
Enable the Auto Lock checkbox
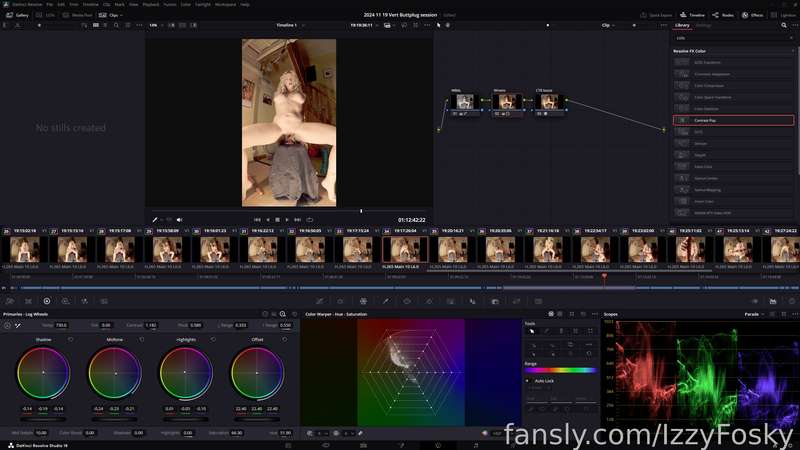pyautogui.click(x=528, y=381)
